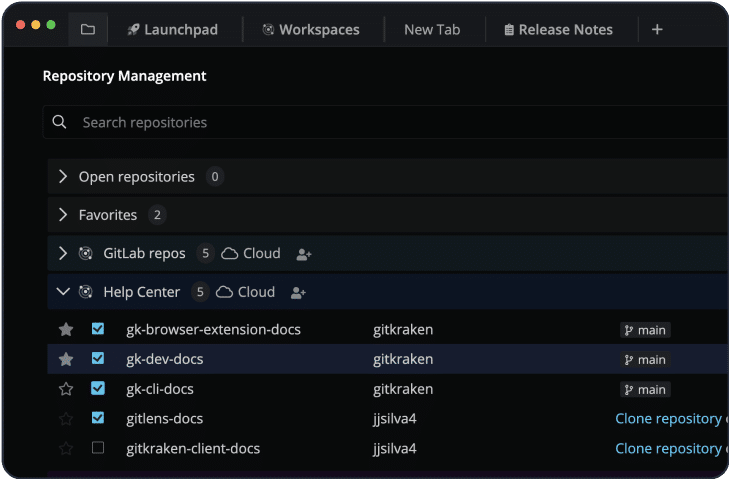Add a member to Help Center workspace
Viewport: 729px width, 479px height.
click(298, 293)
